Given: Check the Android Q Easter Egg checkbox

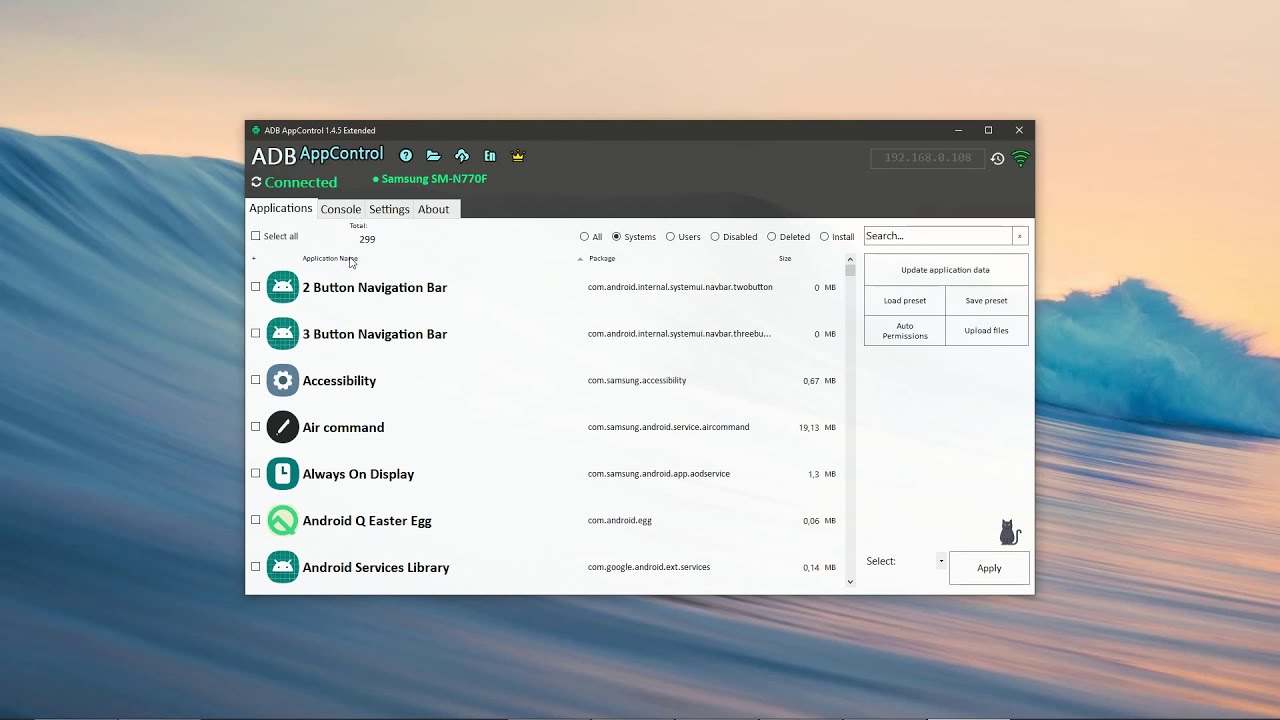Looking at the screenshot, I should click(x=256, y=520).
